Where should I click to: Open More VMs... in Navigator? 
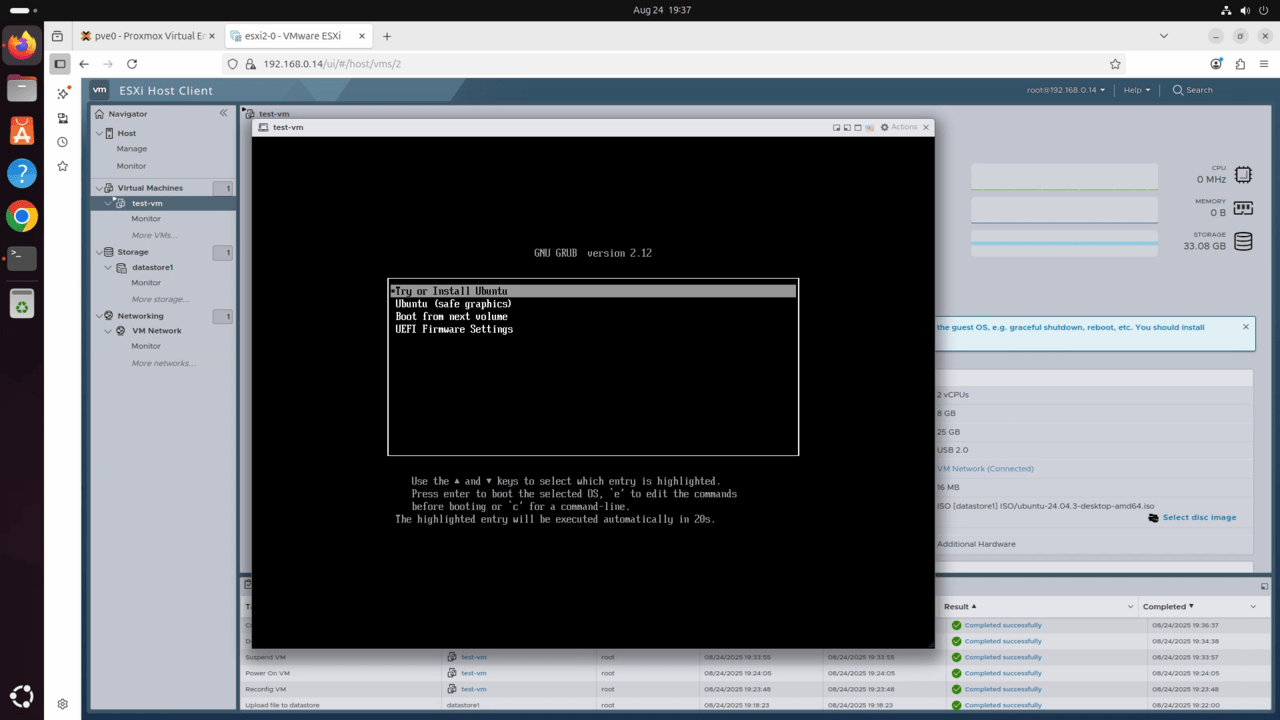coord(154,235)
